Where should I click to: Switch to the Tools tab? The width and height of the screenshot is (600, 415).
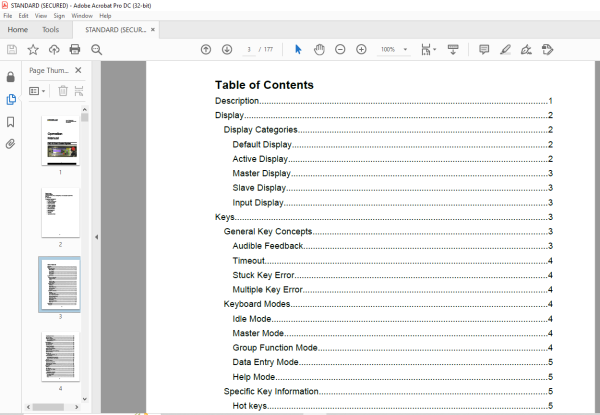click(51, 30)
